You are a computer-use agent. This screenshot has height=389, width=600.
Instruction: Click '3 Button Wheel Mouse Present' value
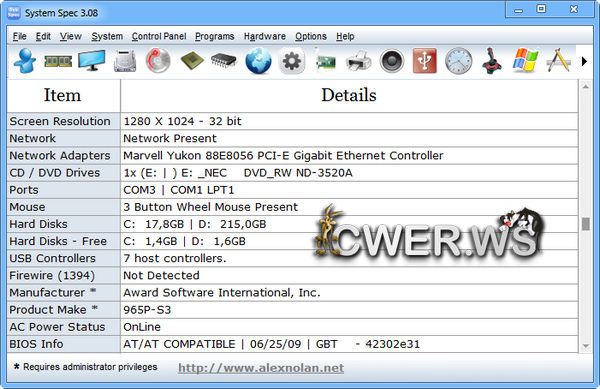(210, 207)
